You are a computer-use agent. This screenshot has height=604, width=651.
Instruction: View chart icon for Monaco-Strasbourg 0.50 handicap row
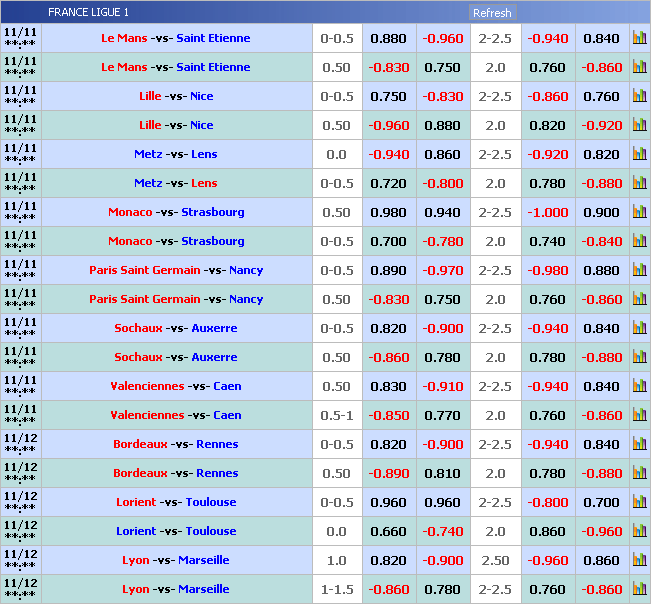coord(639,213)
